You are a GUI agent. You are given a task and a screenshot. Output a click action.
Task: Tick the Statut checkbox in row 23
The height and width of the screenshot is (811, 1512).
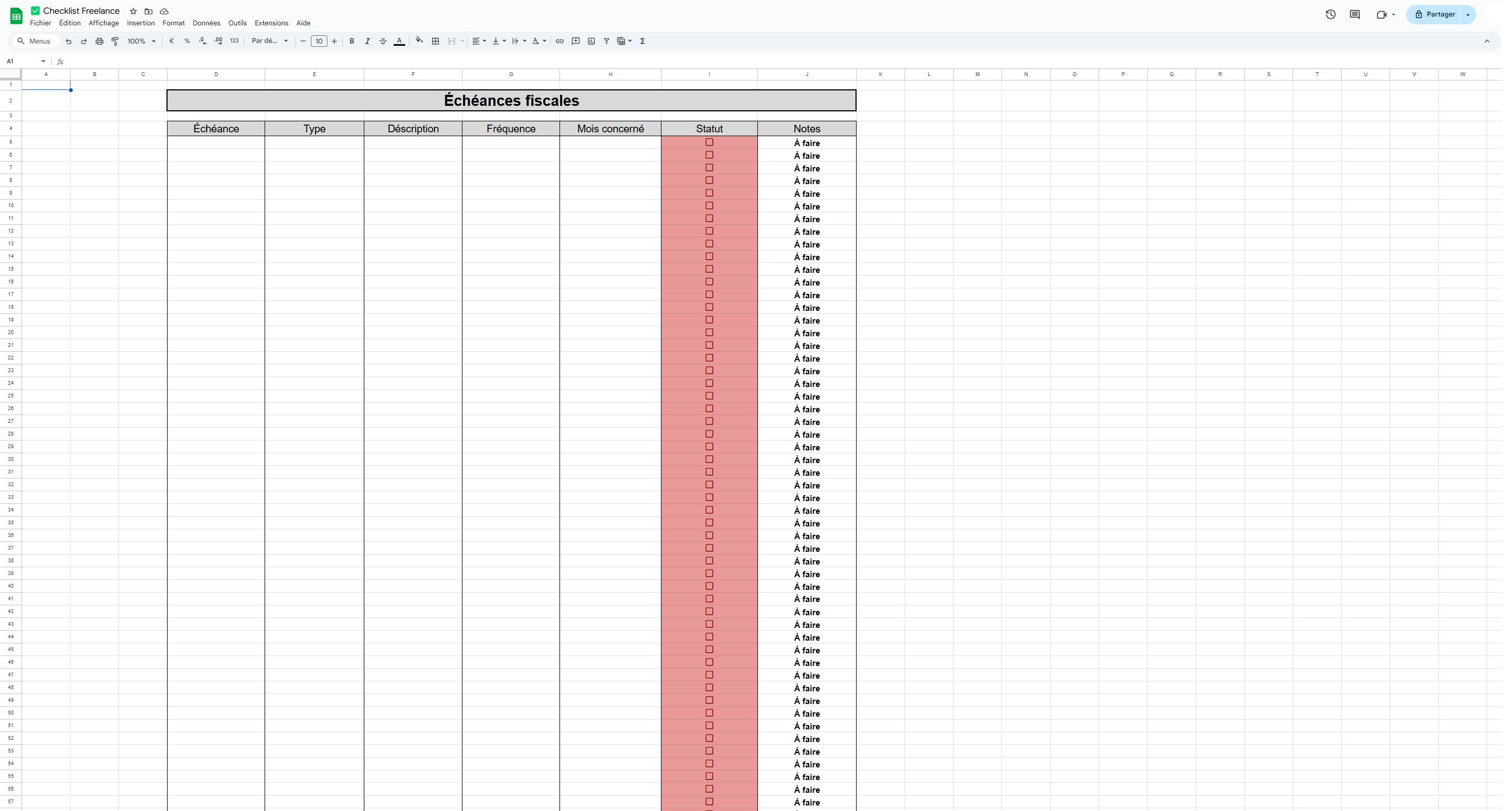709,370
